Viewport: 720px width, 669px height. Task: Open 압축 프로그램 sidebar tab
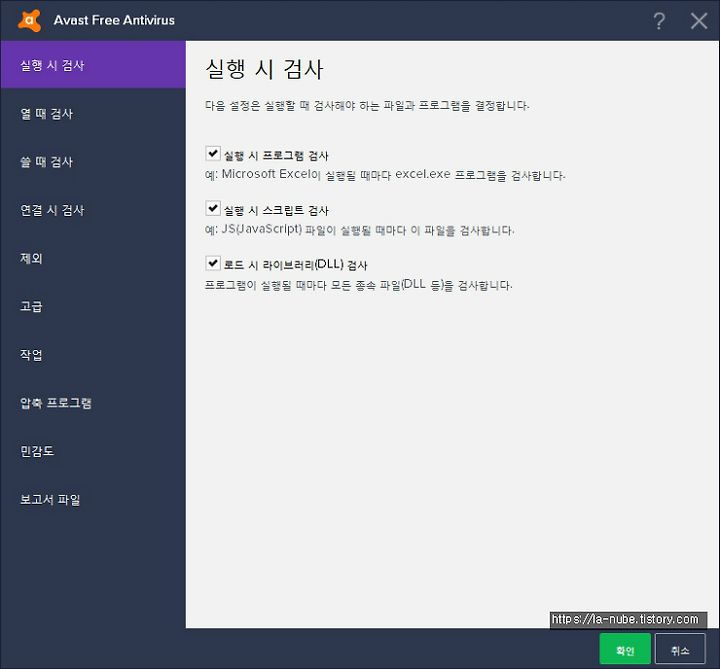(x=93, y=403)
